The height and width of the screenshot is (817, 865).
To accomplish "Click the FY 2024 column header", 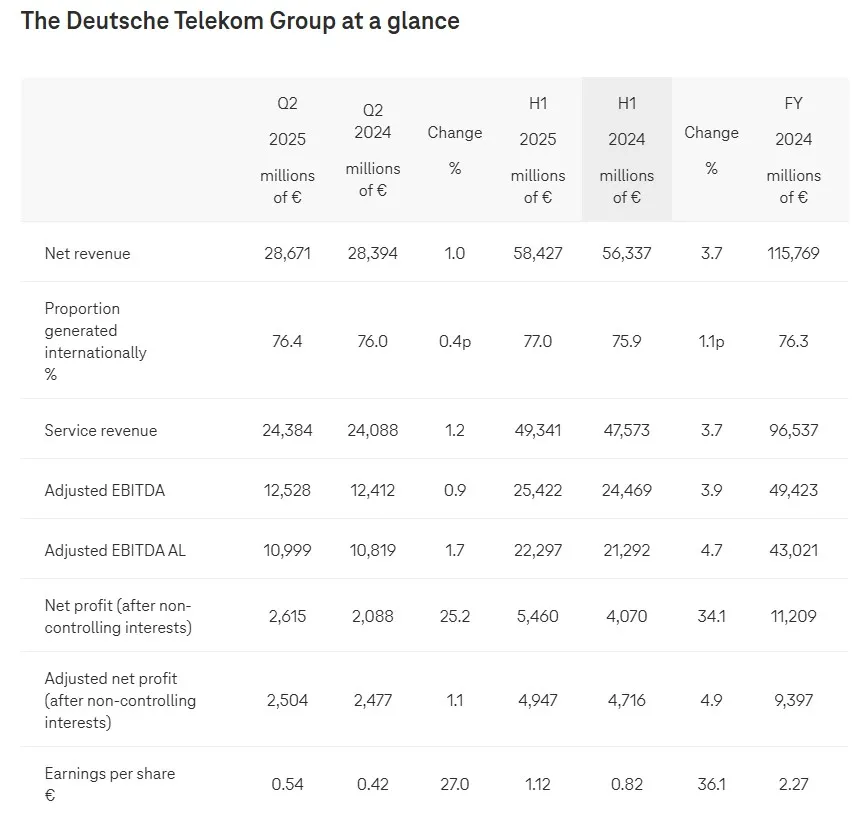I will [793, 150].
